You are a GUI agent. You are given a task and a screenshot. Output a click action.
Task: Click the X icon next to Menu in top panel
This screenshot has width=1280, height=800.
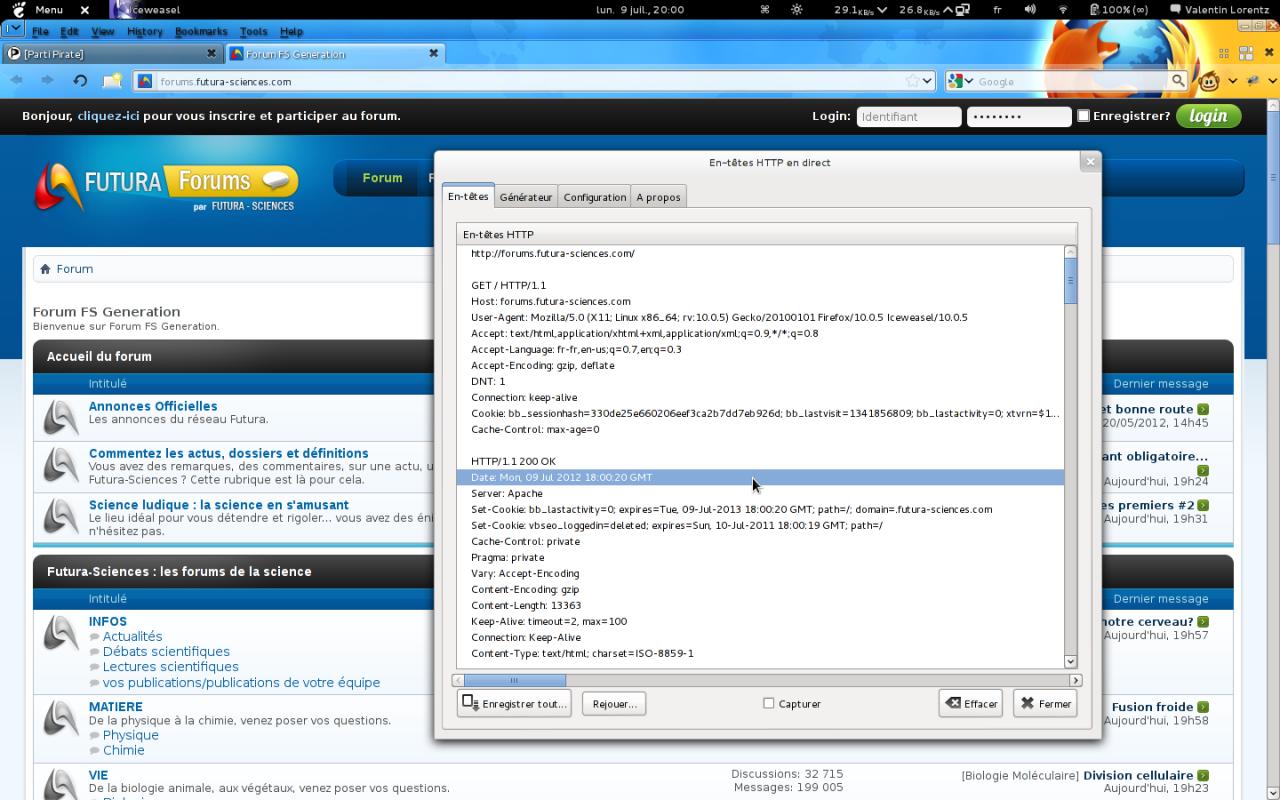[x=84, y=9]
